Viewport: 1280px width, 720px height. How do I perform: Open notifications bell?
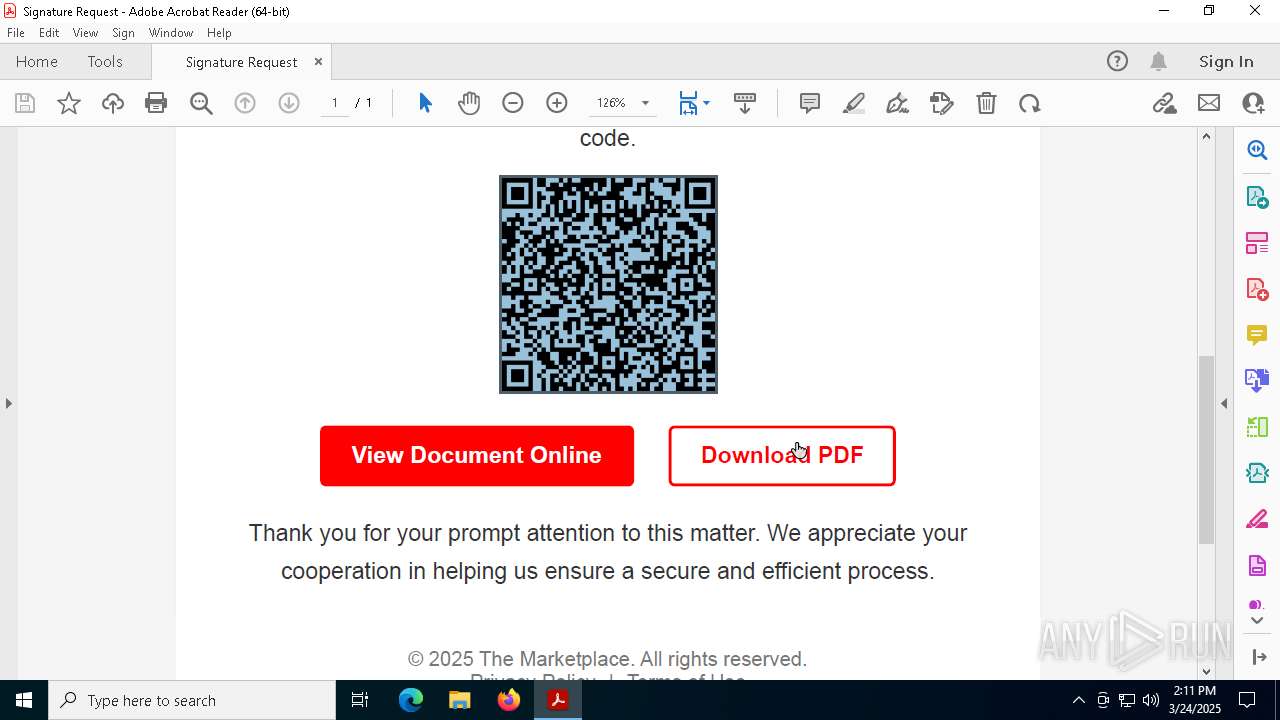point(1159,61)
